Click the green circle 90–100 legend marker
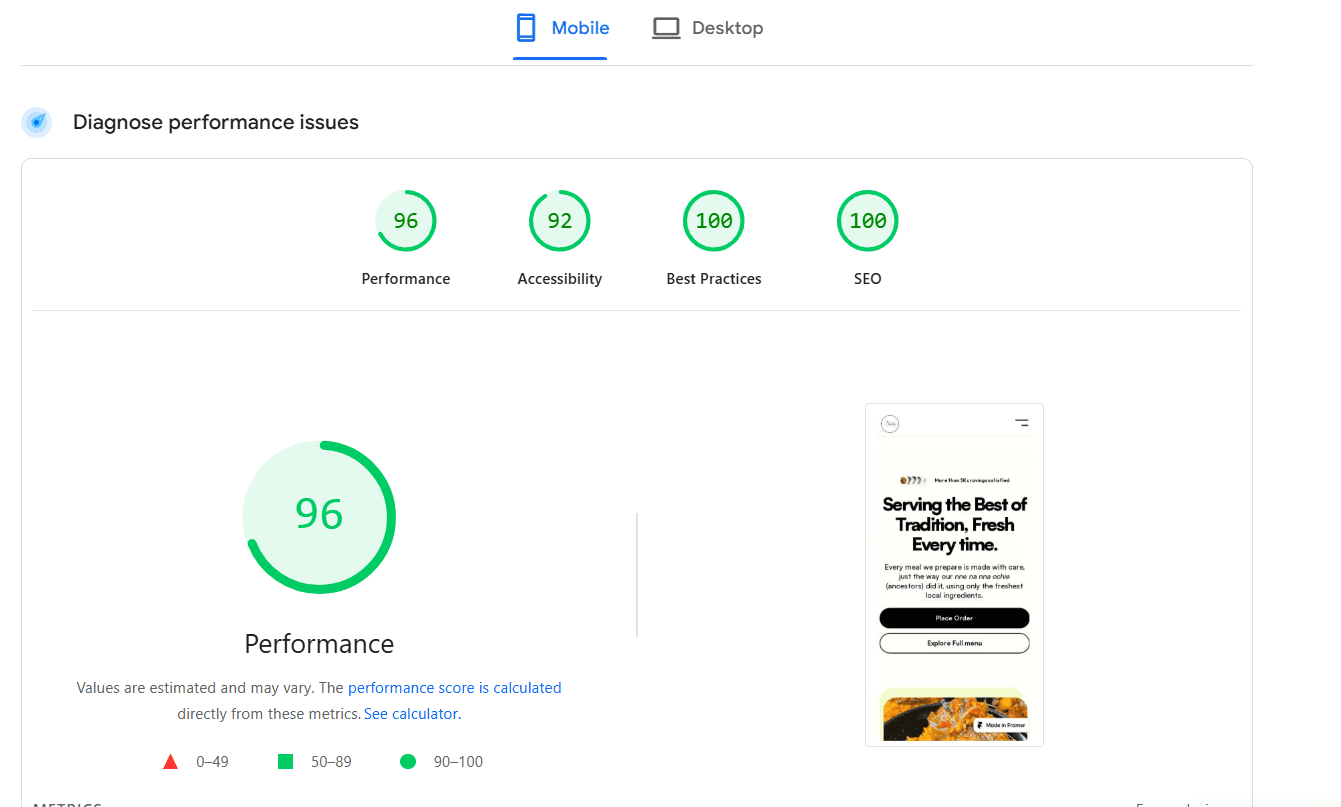1341x807 pixels. click(x=408, y=761)
